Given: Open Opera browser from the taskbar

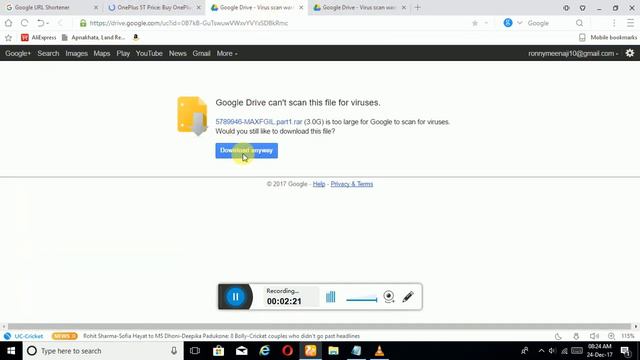Looking at the screenshot, I should (x=287, y=351).
